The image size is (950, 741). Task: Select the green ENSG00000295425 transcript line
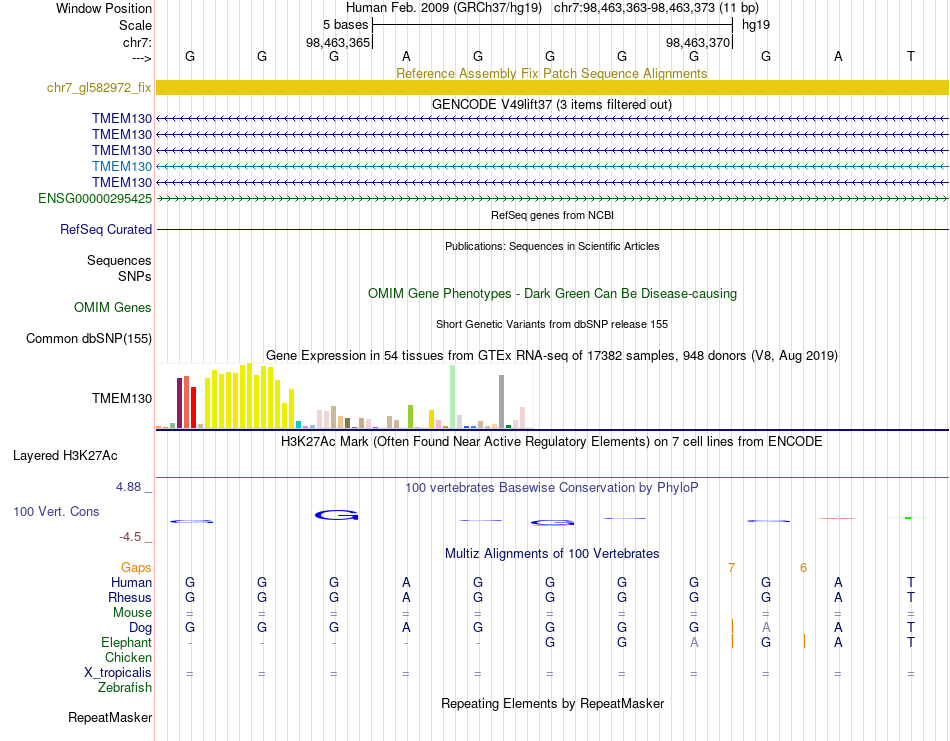pos(553,198)
